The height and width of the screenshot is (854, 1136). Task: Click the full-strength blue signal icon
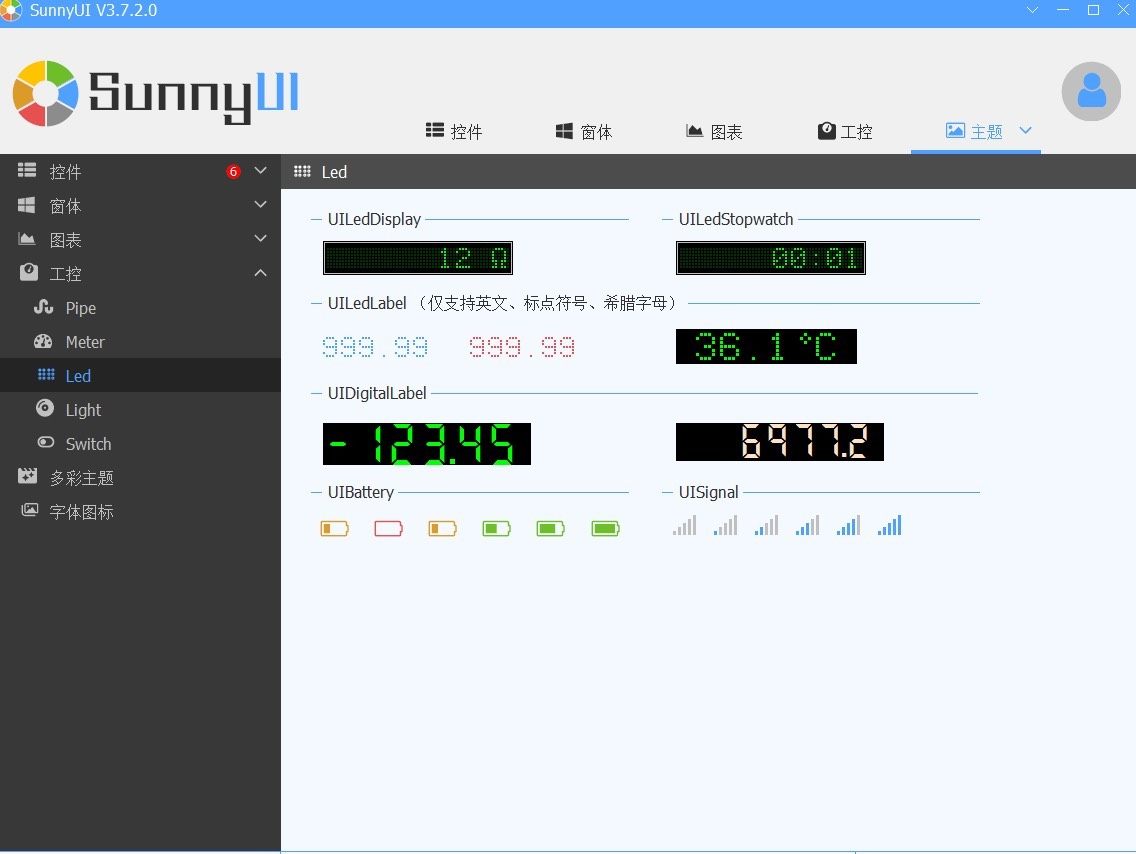click(889, 525)
